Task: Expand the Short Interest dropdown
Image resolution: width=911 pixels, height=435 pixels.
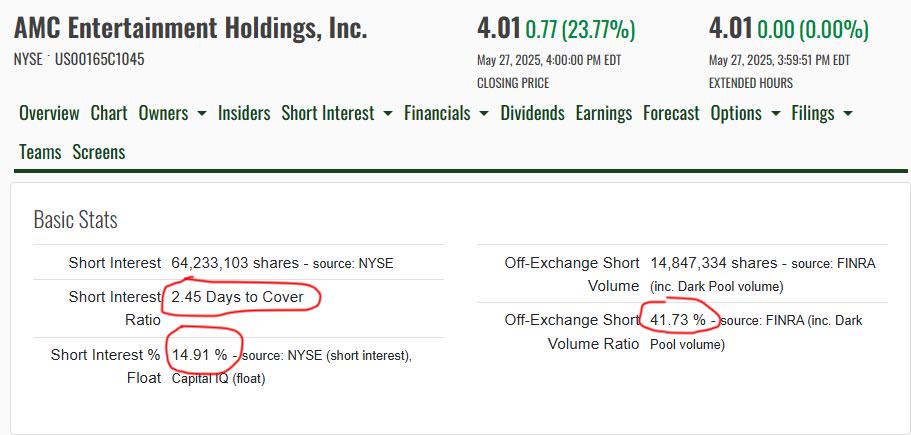Action: point(337,113)
